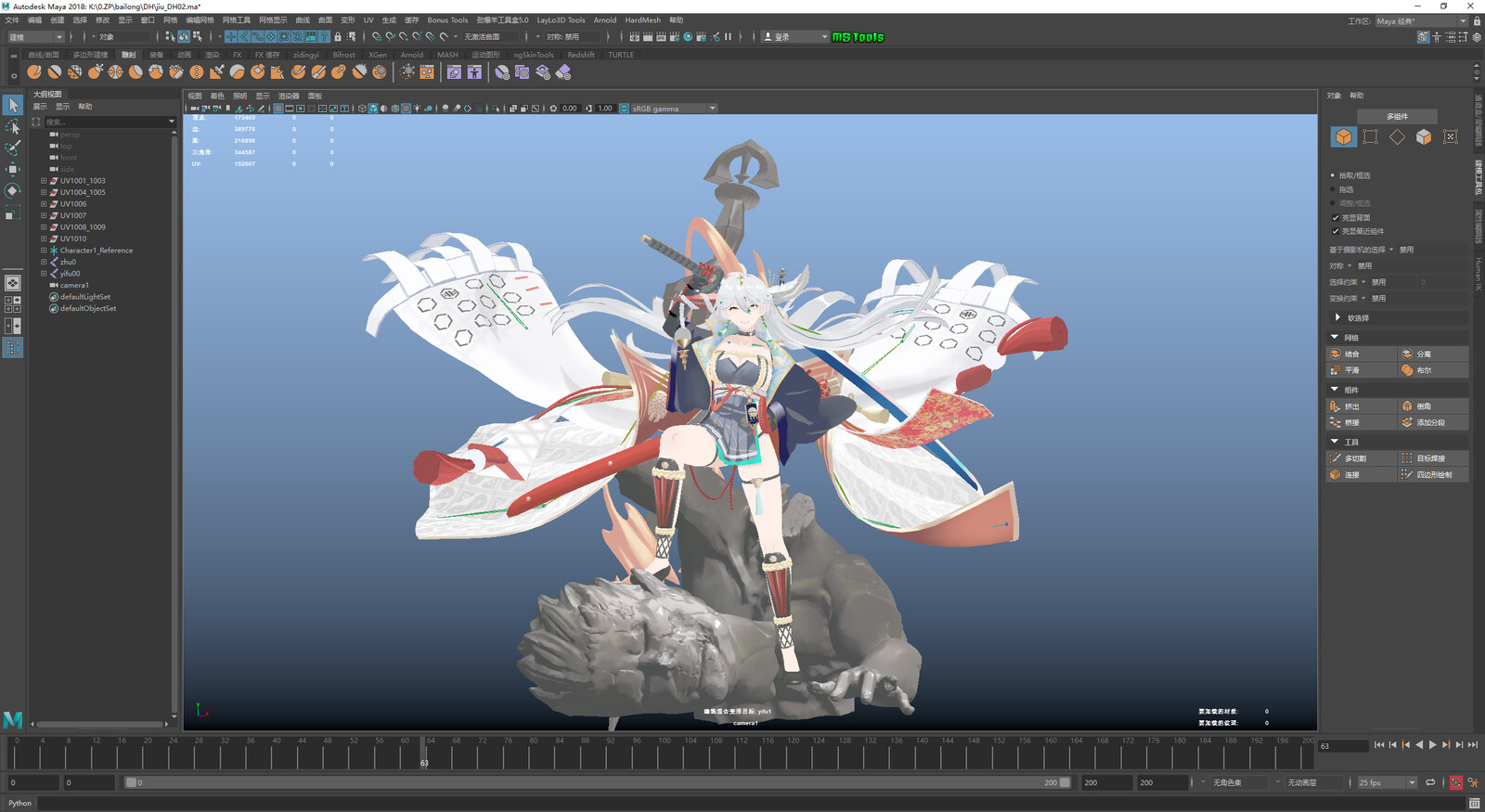Expand the UV1001_1003 node in Outliner

coord(43,181)
